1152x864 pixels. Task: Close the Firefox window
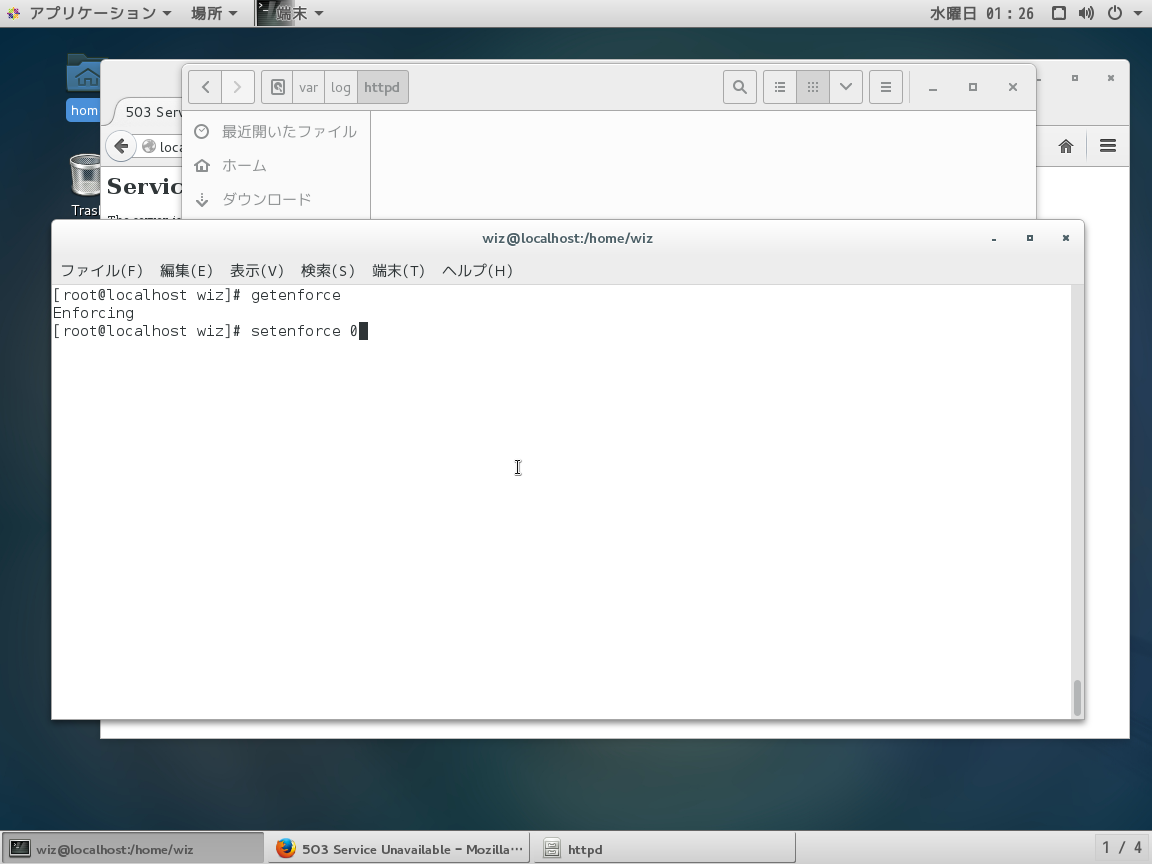1111,78
